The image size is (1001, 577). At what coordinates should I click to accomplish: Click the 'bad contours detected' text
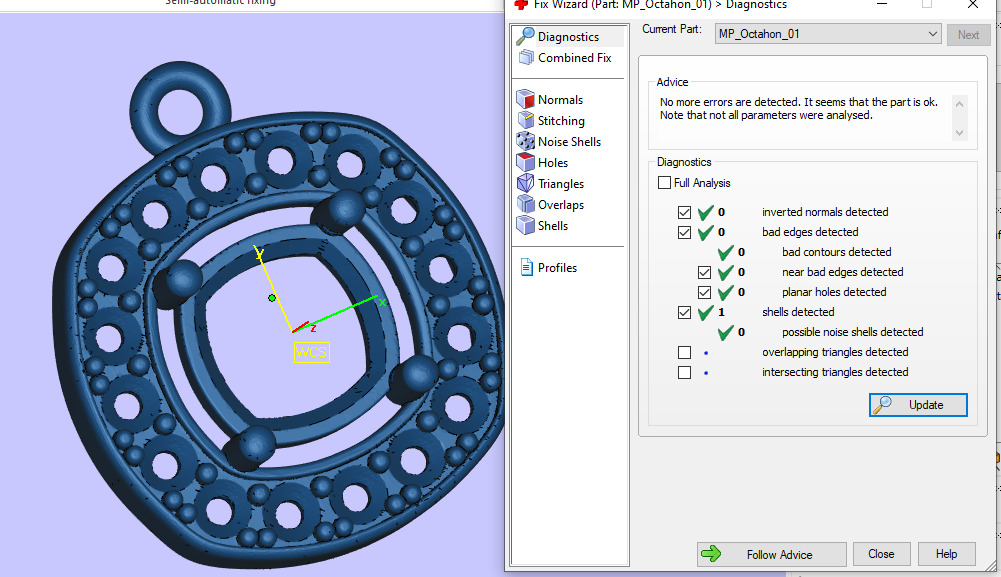[x=836, y=252]
